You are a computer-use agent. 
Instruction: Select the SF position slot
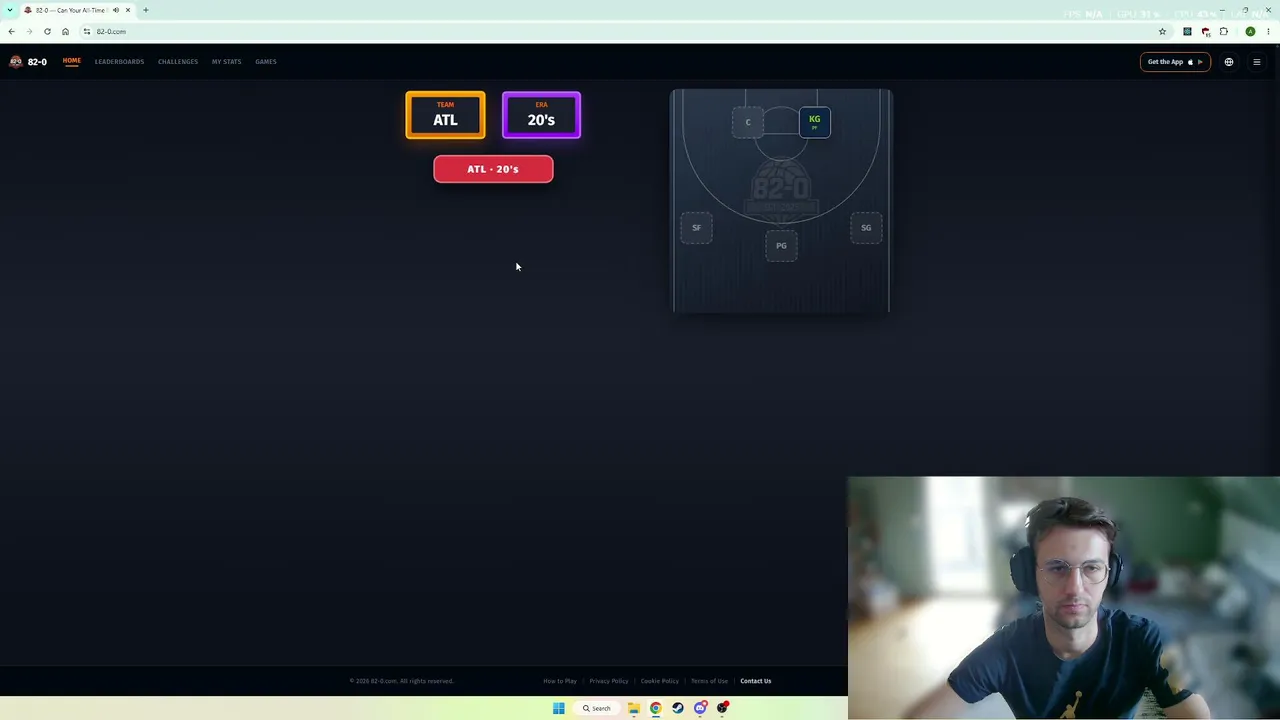coord(697,227)
